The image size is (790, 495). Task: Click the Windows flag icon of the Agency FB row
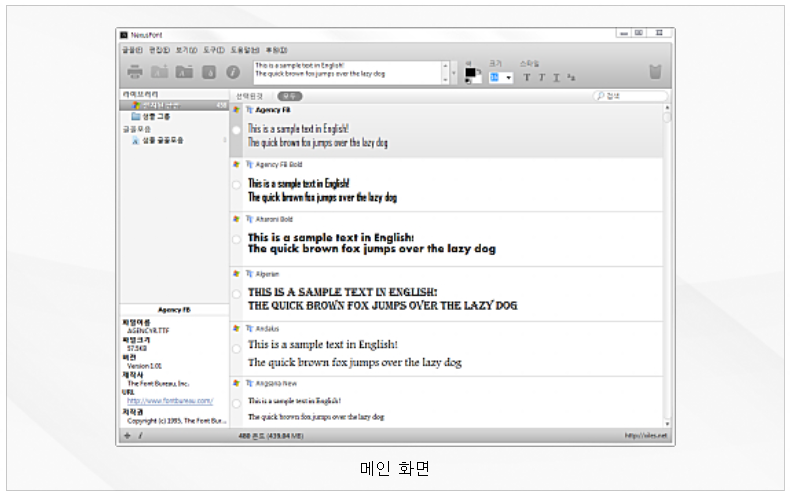pyautogui.click(x=236, y=110)
